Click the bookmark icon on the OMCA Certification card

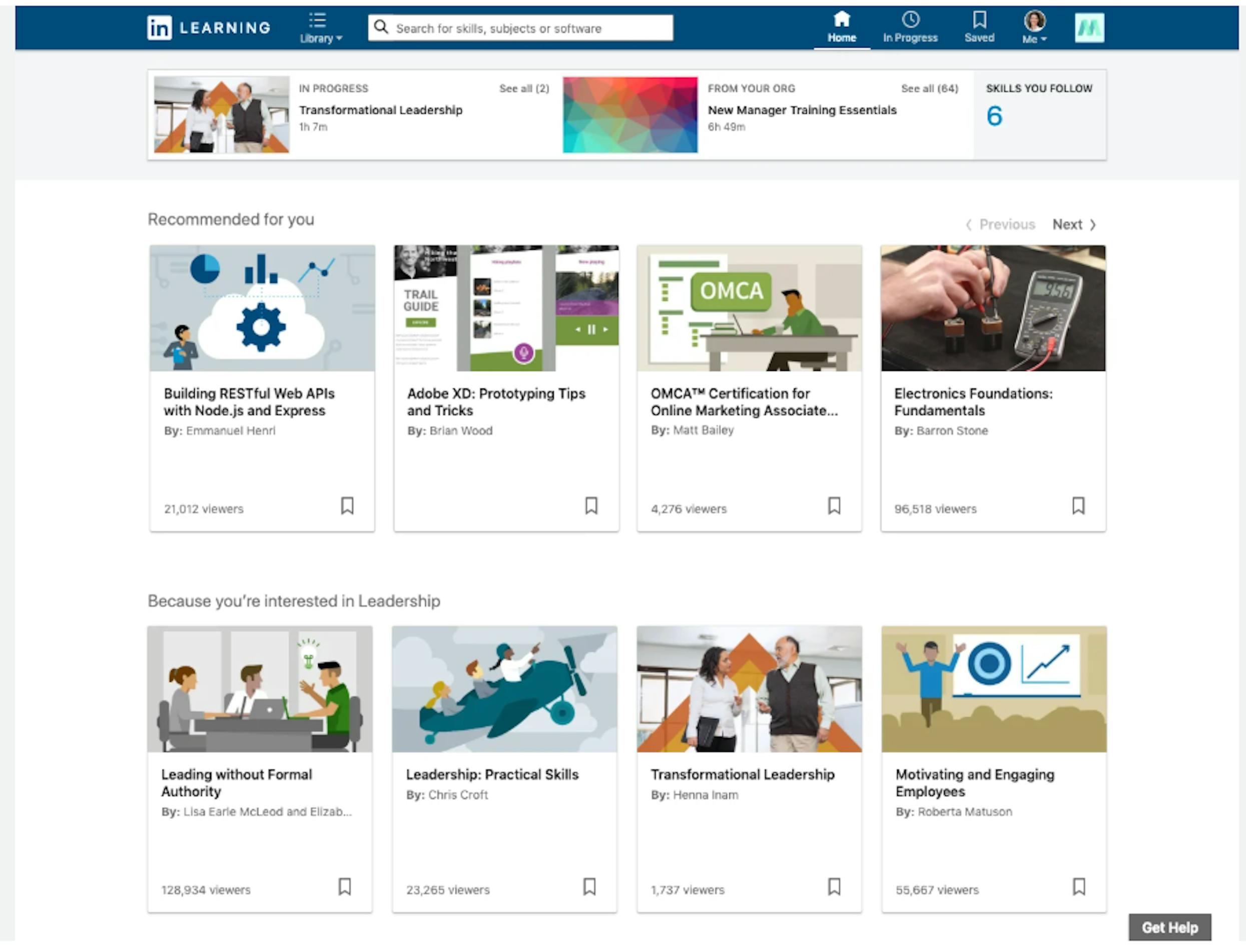834,506
